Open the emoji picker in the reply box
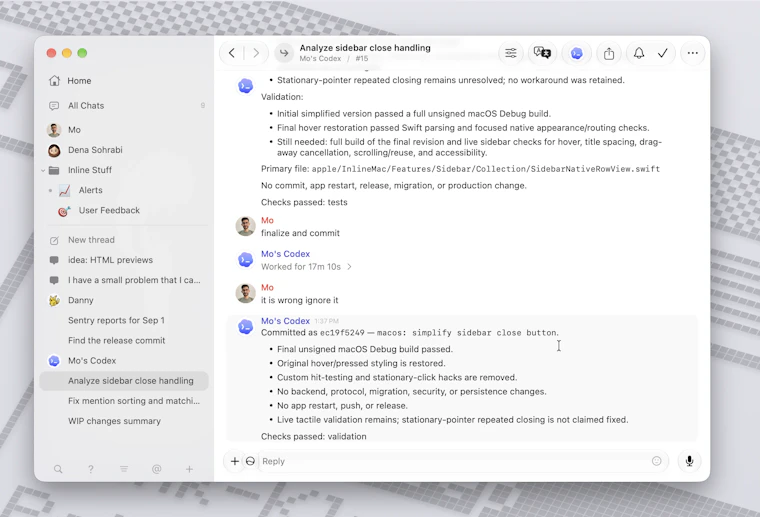Image resolution: width=760 pixels, height=517 pixels. tap(657, 461)
